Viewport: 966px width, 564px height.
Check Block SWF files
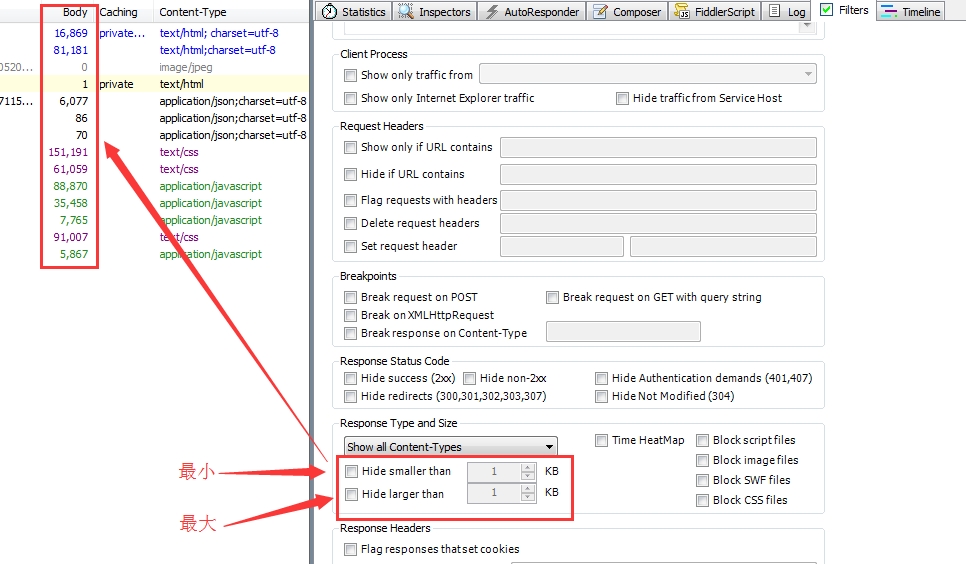click(x=702, y=480)
